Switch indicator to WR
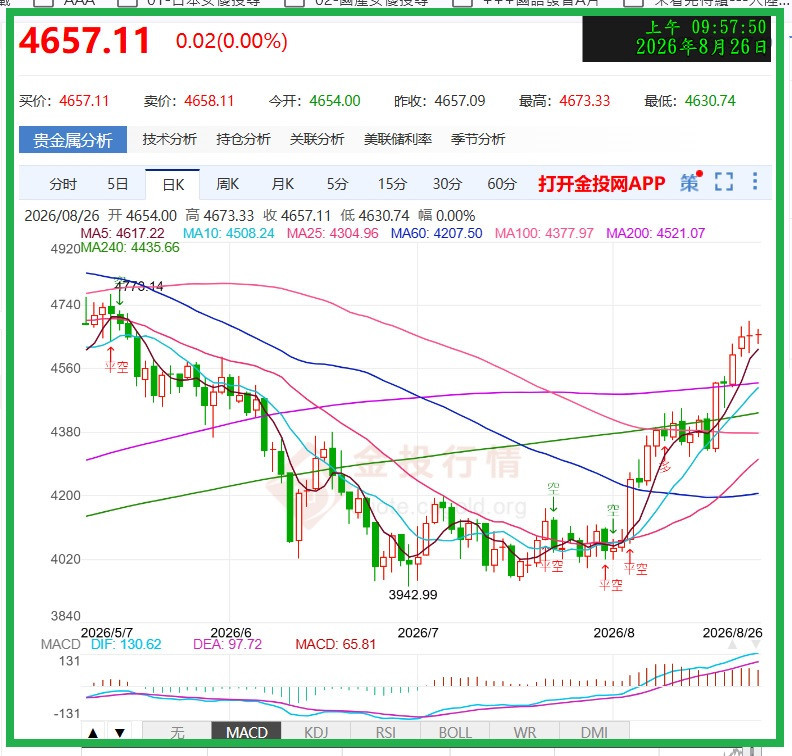Viewport: 792px width, 756px height. (525, 732)
